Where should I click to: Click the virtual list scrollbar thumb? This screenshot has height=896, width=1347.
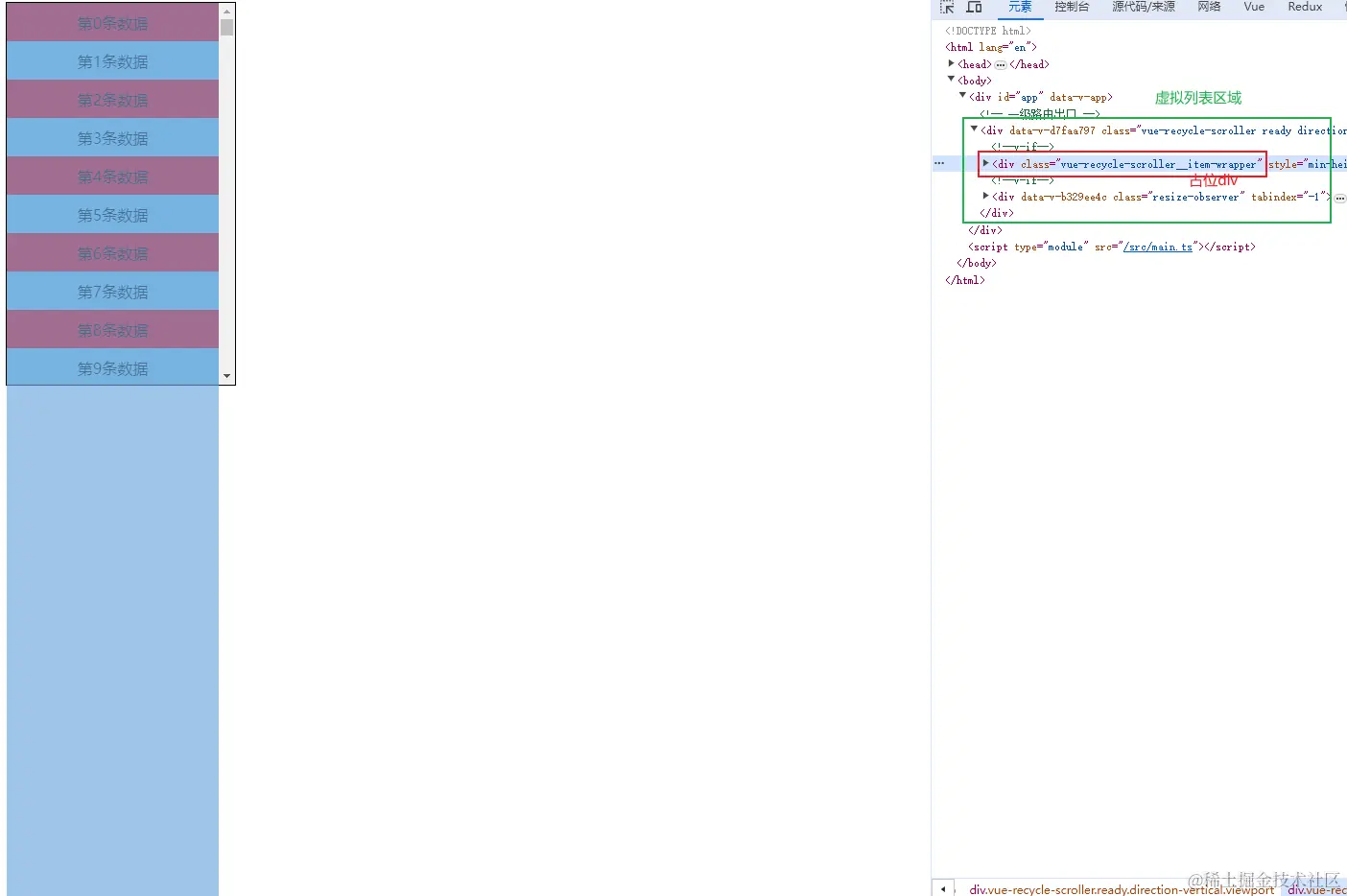227,27
